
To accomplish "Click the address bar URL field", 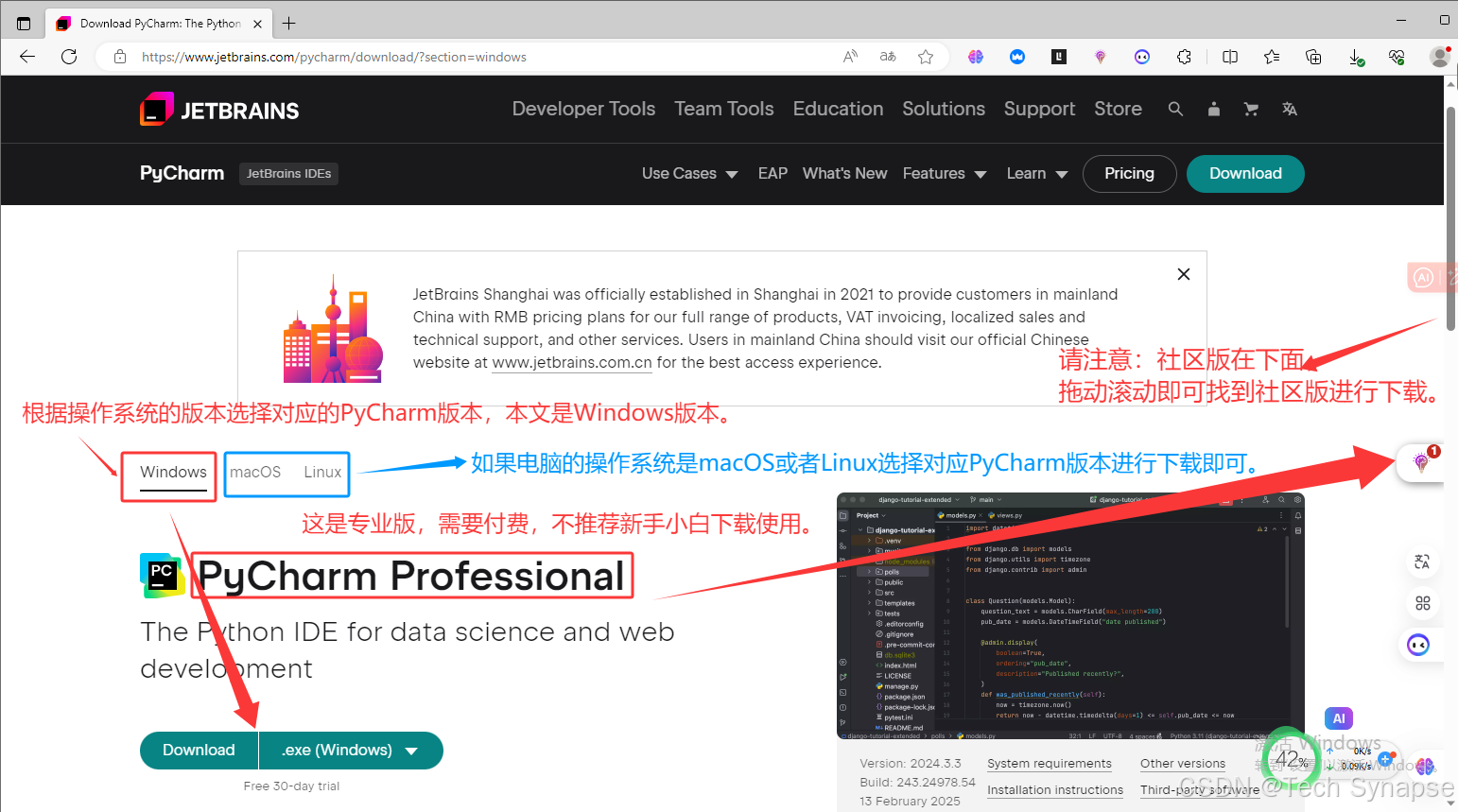I will tap(334, 57).
